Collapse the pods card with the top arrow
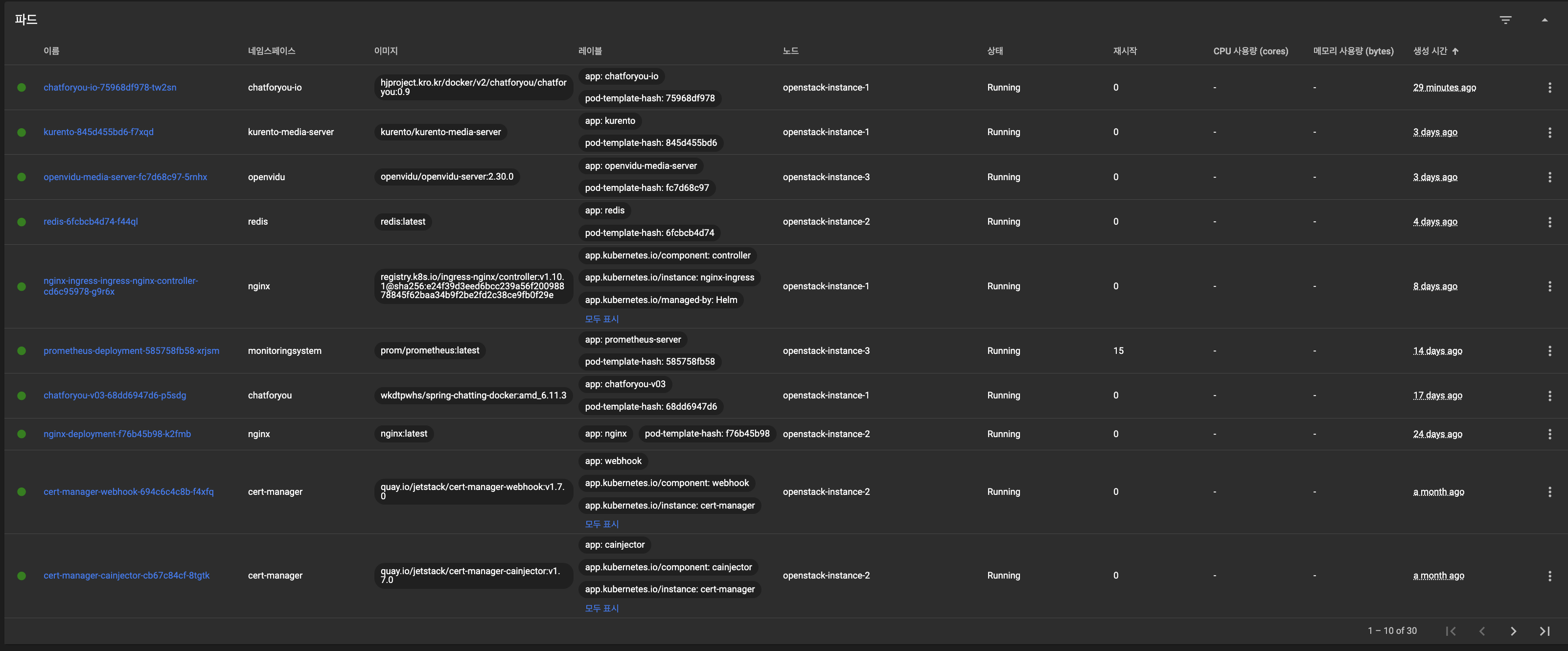Screen dimensions: 1568x651 point(1544,20)
